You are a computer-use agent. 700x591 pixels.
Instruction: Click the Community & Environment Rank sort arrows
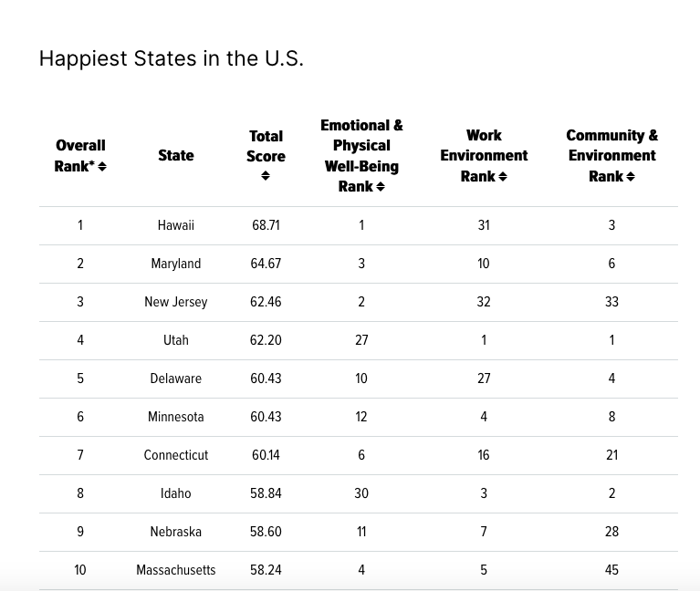pos(633,177)
